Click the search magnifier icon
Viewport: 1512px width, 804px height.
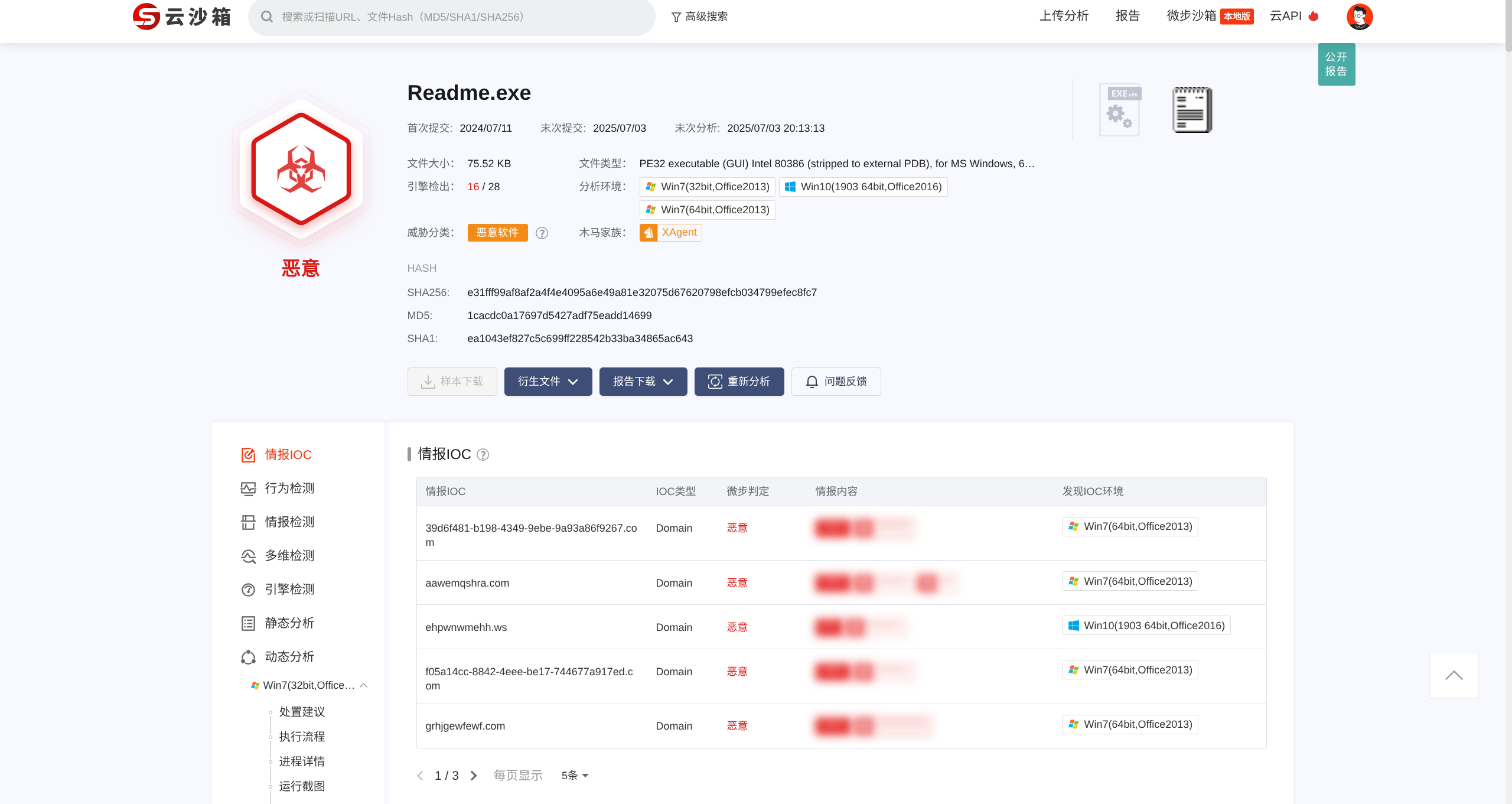point(267,17)
